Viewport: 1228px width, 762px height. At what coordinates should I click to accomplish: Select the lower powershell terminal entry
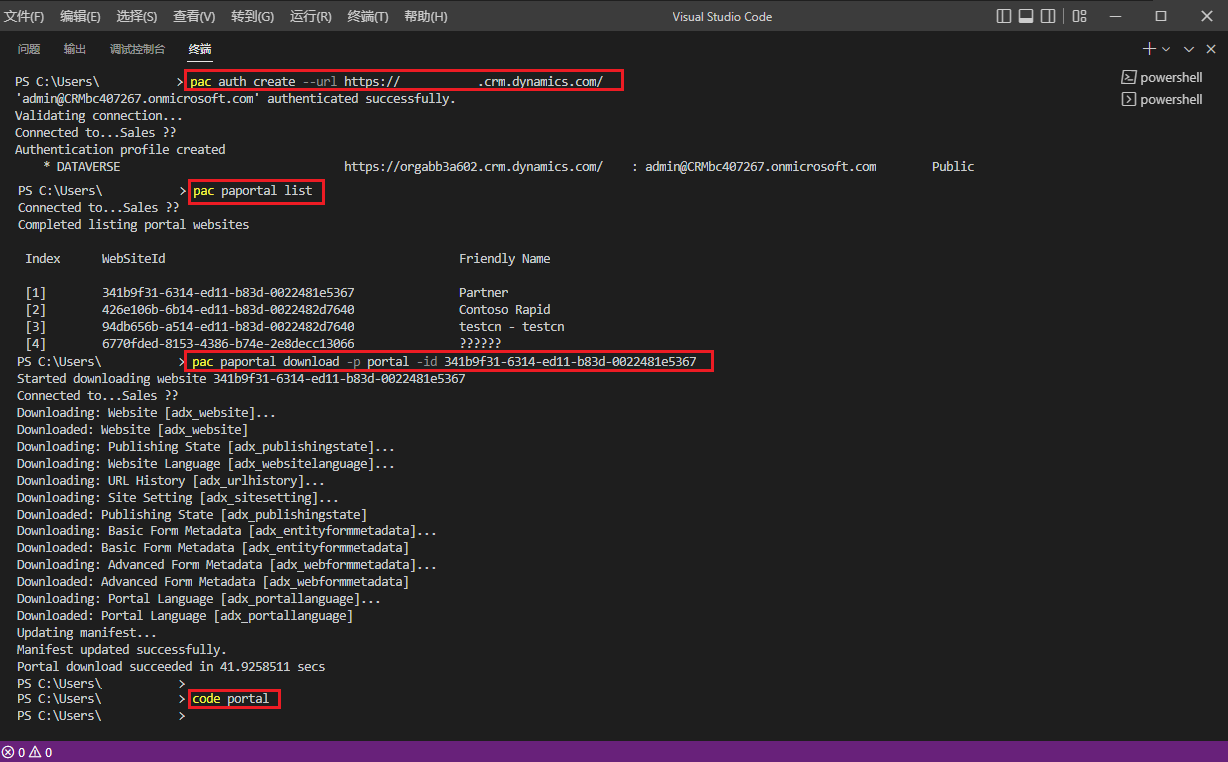tap(1161, 99)
